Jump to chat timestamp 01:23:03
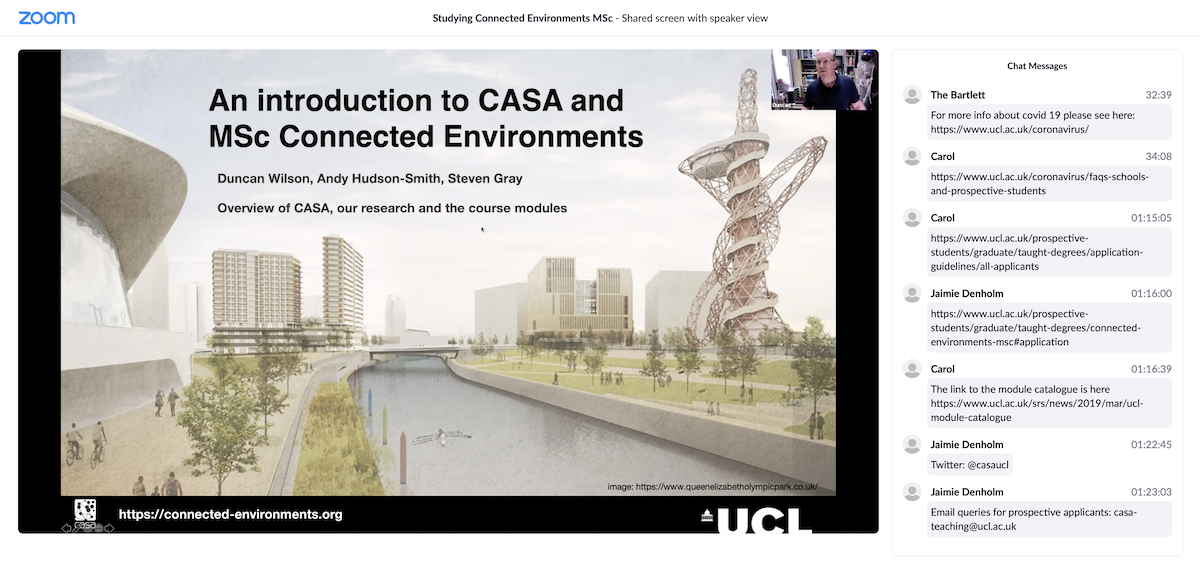The height and width of the screenshot is (568, 1200). tap(1151, 492)
